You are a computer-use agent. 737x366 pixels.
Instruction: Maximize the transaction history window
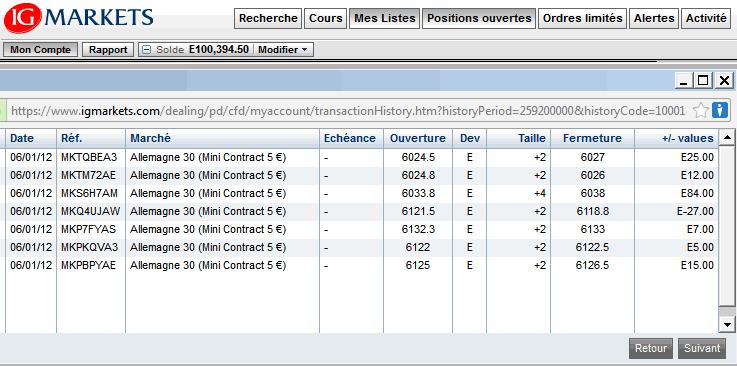(703, 81)
